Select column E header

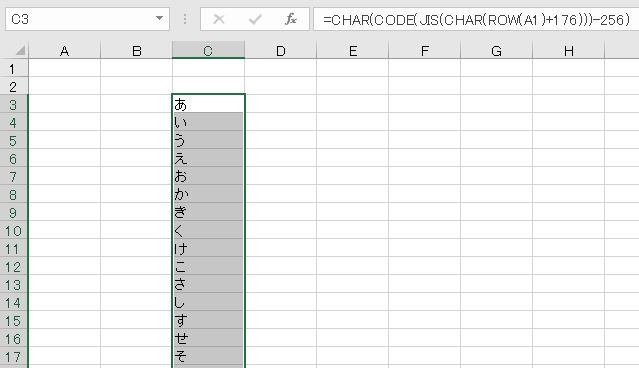(x=353, y=51)
